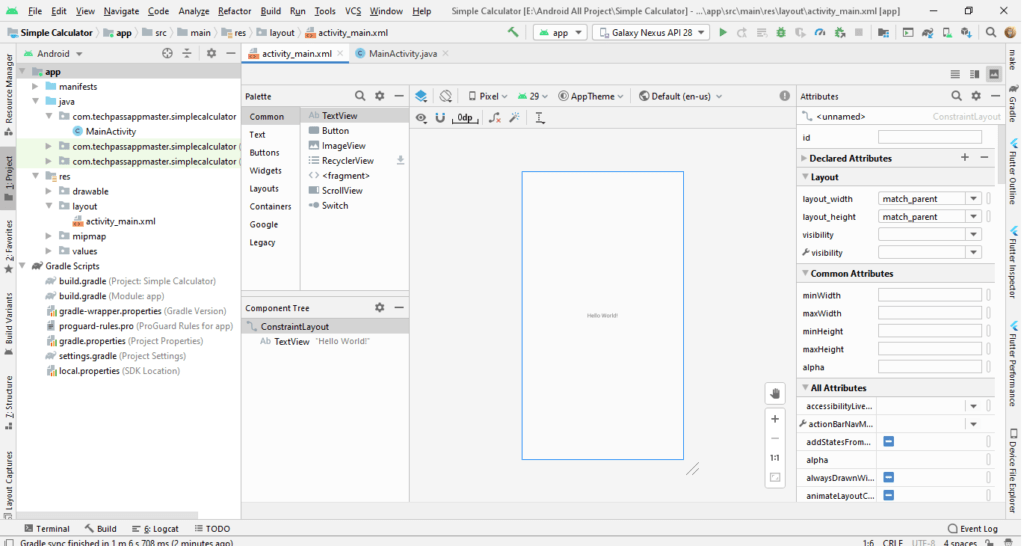Open Palette settings gear
This screenshot has height=546, width=1024.
tap(379, 96)
